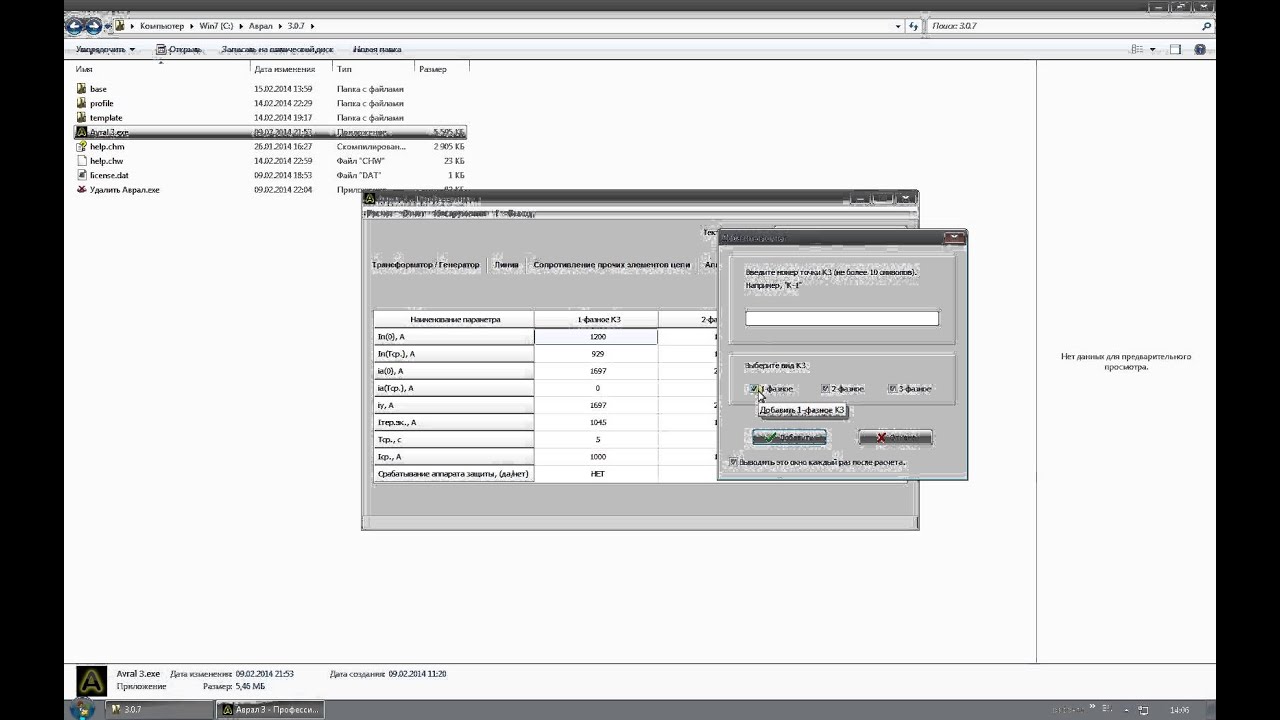Click the help.chm file icon

[82, 146]
